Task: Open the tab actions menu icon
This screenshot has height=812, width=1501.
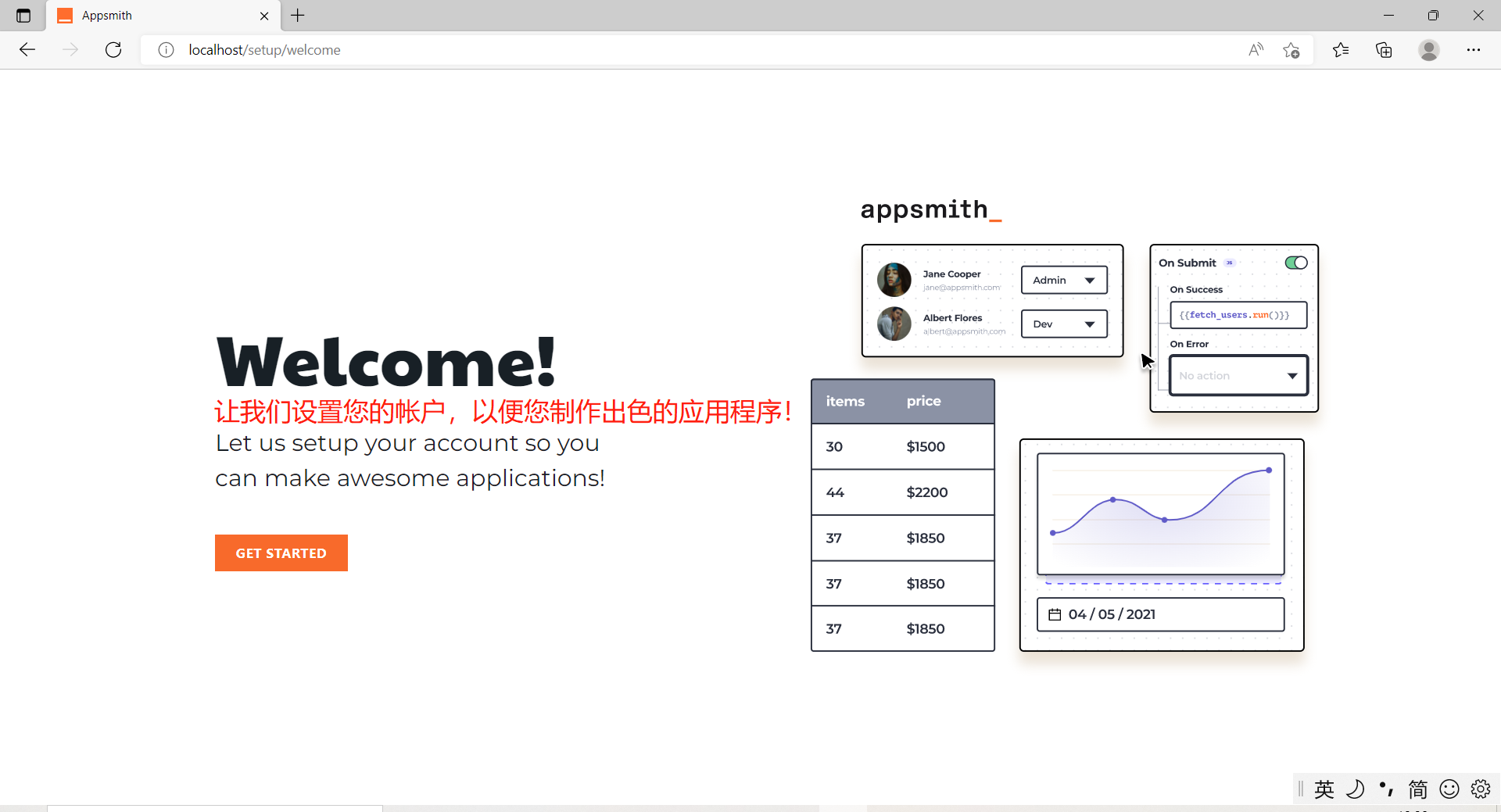Action: pos(23,16)
